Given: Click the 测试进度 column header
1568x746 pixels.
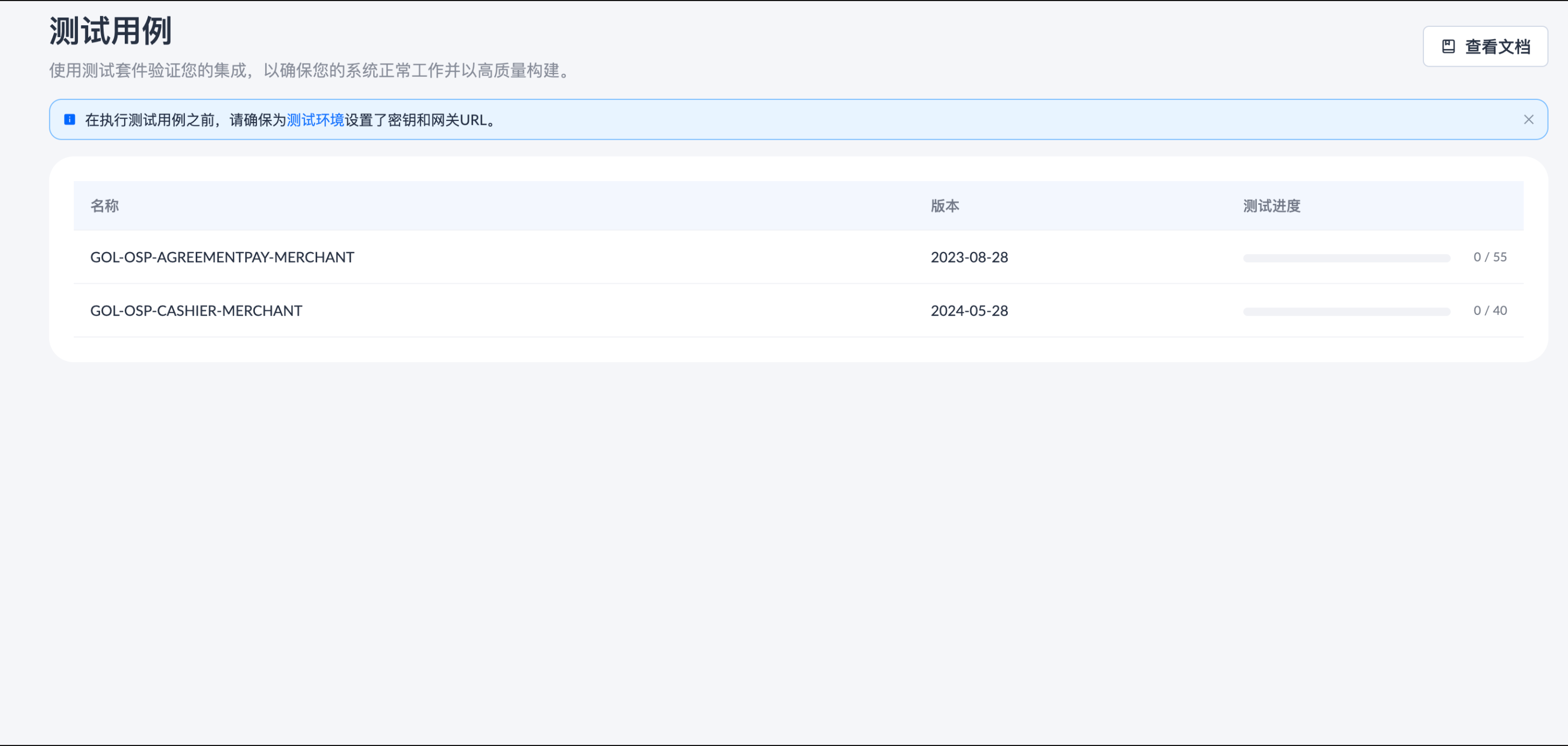Looking at the screenshot, I should click(1272, 206).
